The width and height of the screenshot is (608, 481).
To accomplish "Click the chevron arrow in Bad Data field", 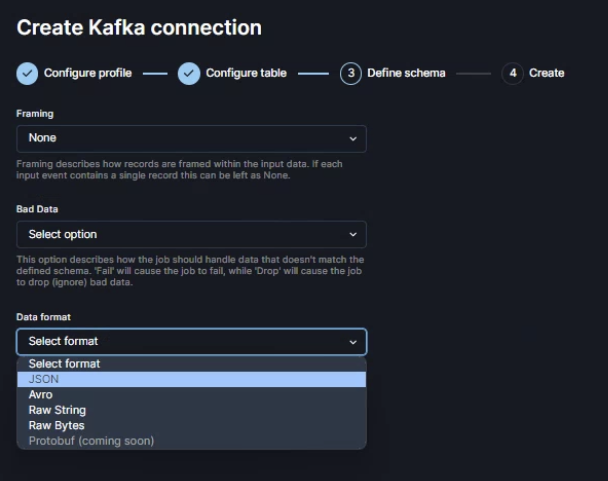I will [x=352, y=234].
